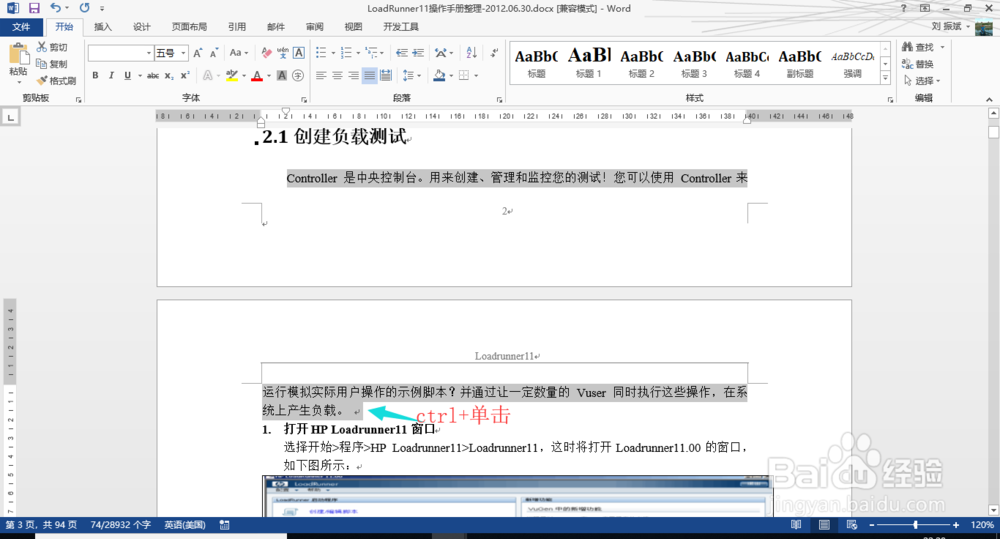Open numbering list dropdown arrow
The image size is (1000, 539).
click(x=358, y=53)
